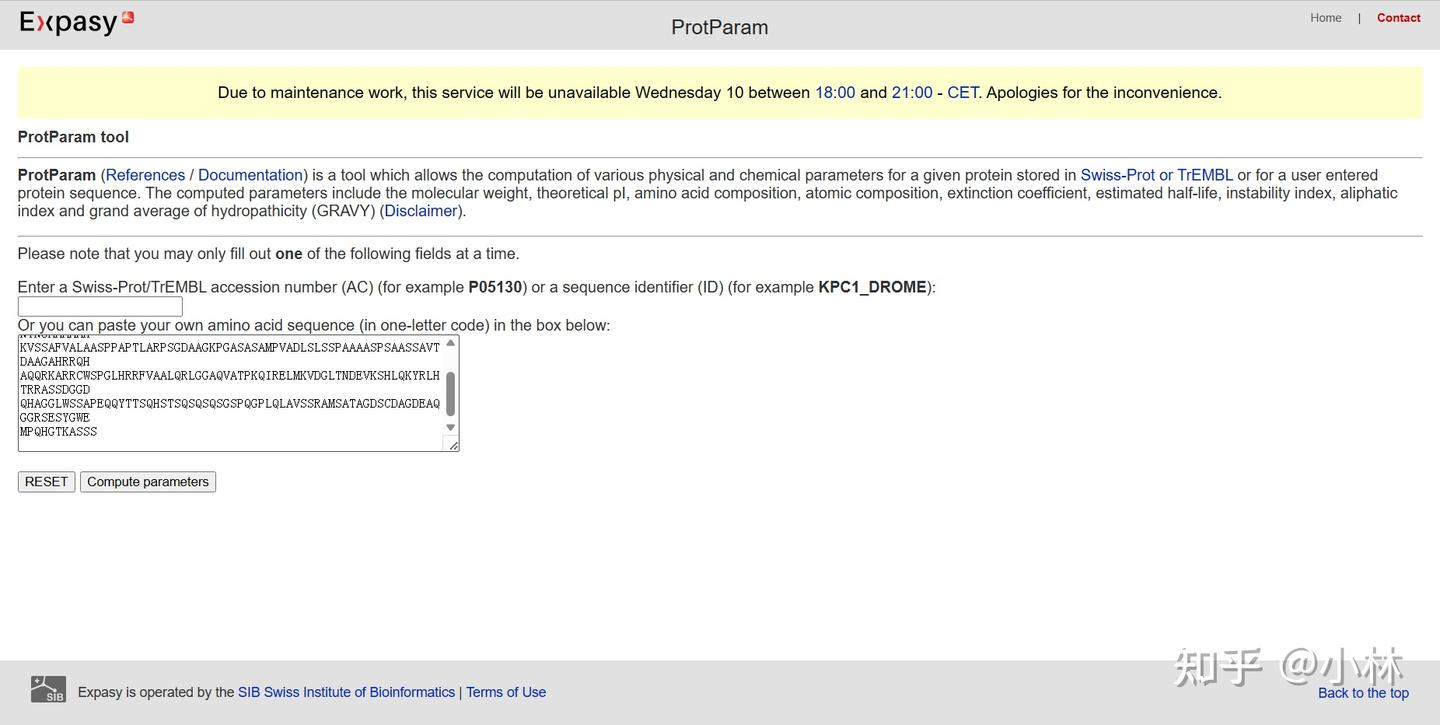Click the accession number input field
Image resolution: width=1440 pixels, height=725 pixels.
point(100,306)
